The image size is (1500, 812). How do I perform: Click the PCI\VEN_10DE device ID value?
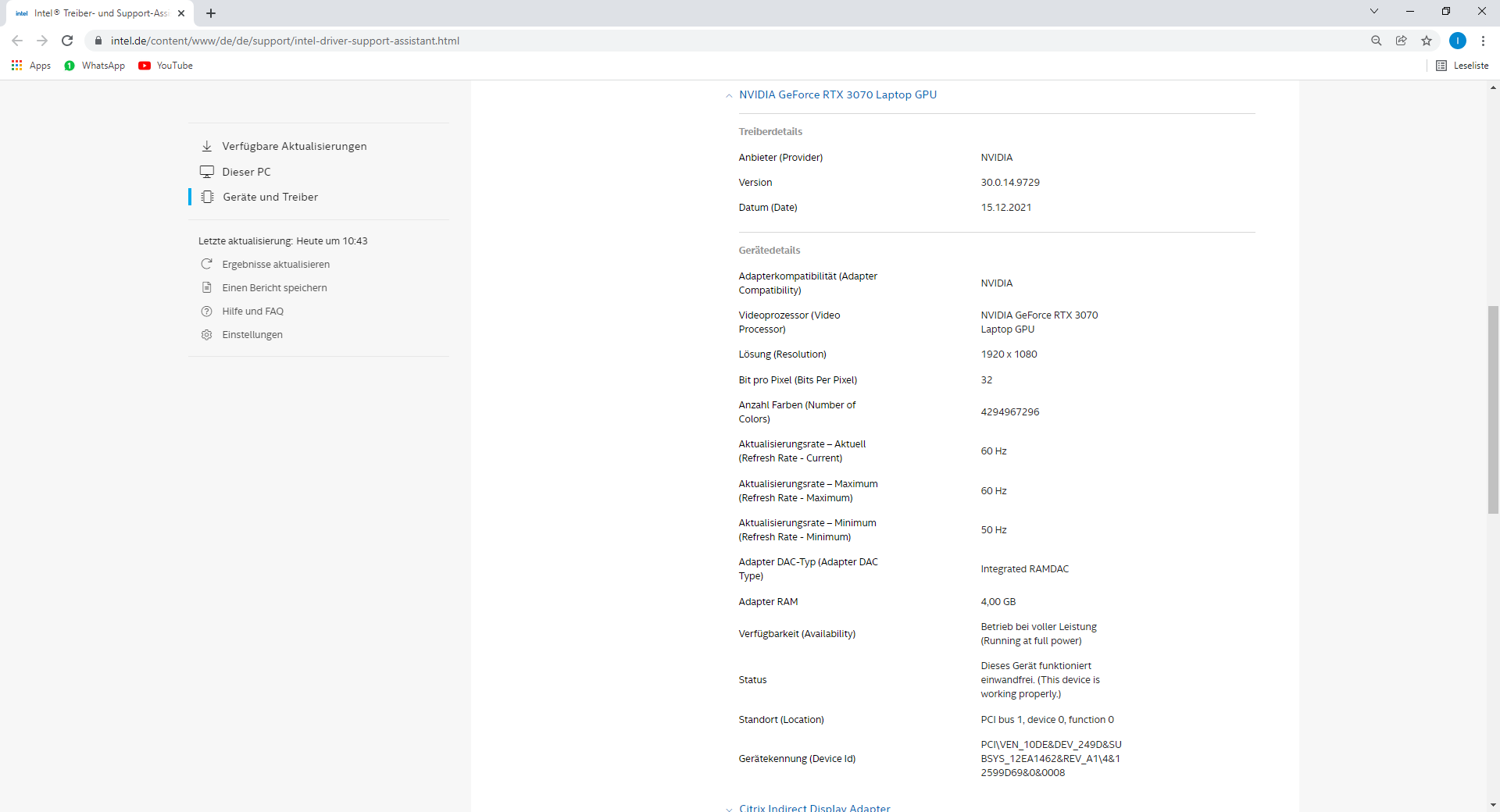[1051, 759]
